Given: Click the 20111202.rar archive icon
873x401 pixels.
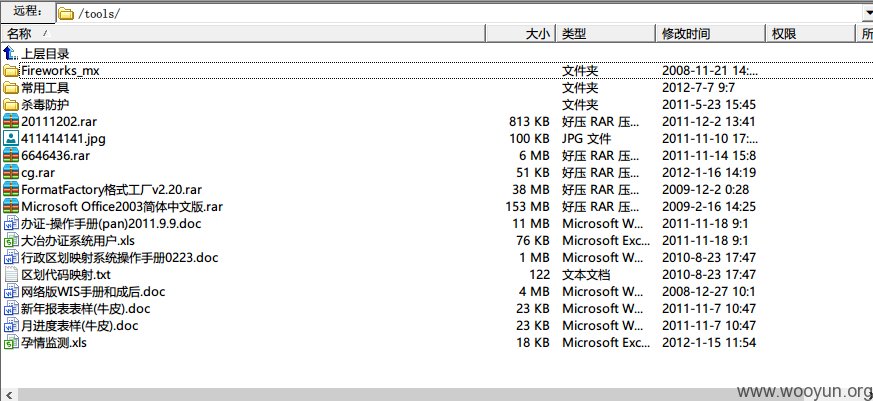Looking at the screenshot, I should (11, 121).
